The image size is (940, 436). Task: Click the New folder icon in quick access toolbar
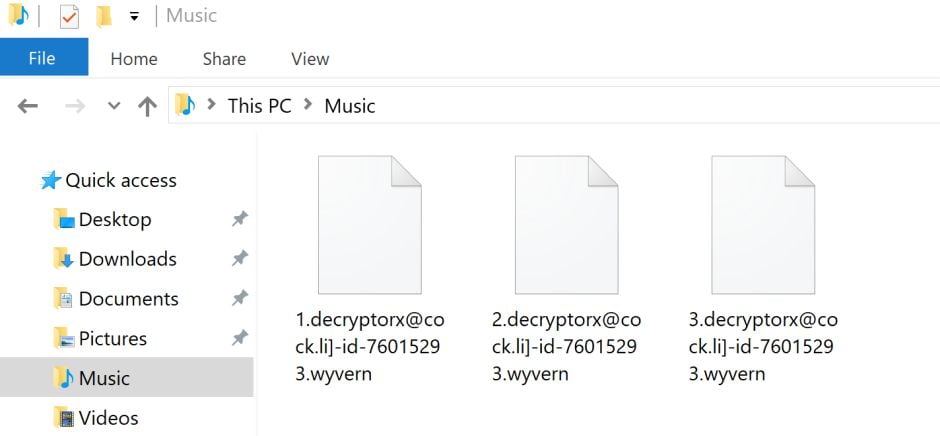(x=104, y=16)
